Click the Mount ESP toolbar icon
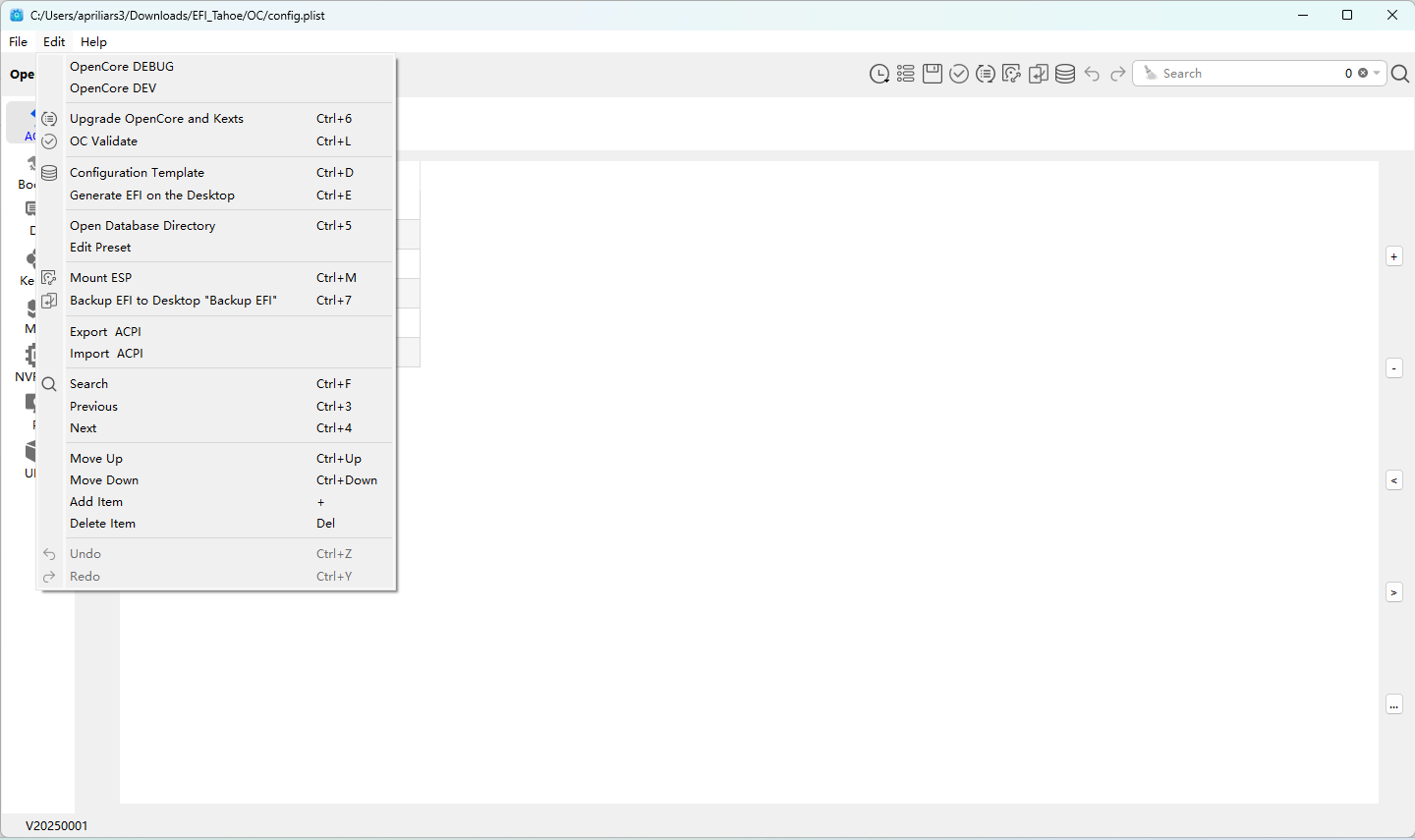The image size is (1415, 840). click(x=1011, y=74)
